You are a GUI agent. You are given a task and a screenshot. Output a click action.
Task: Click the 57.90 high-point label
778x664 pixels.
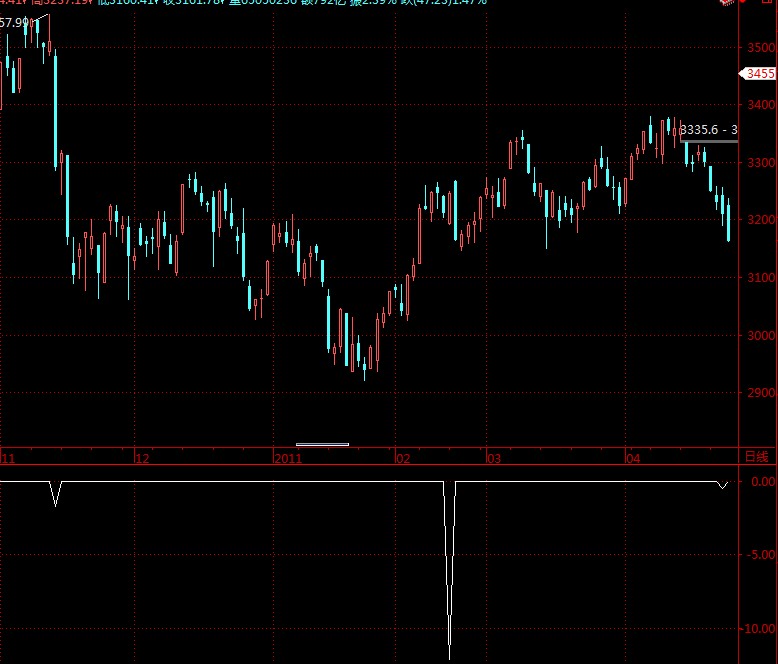click(14, 21)
